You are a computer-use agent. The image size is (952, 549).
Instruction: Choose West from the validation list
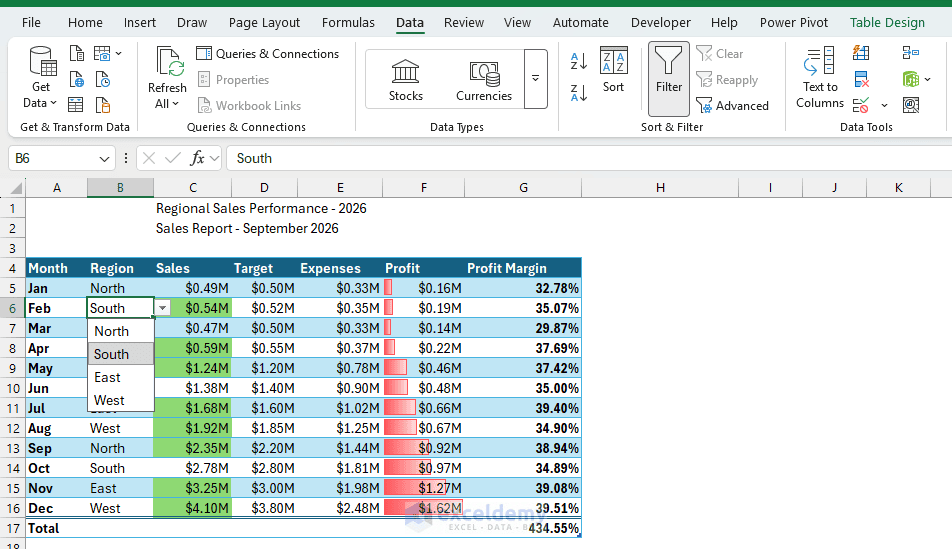tap(121, 400)
